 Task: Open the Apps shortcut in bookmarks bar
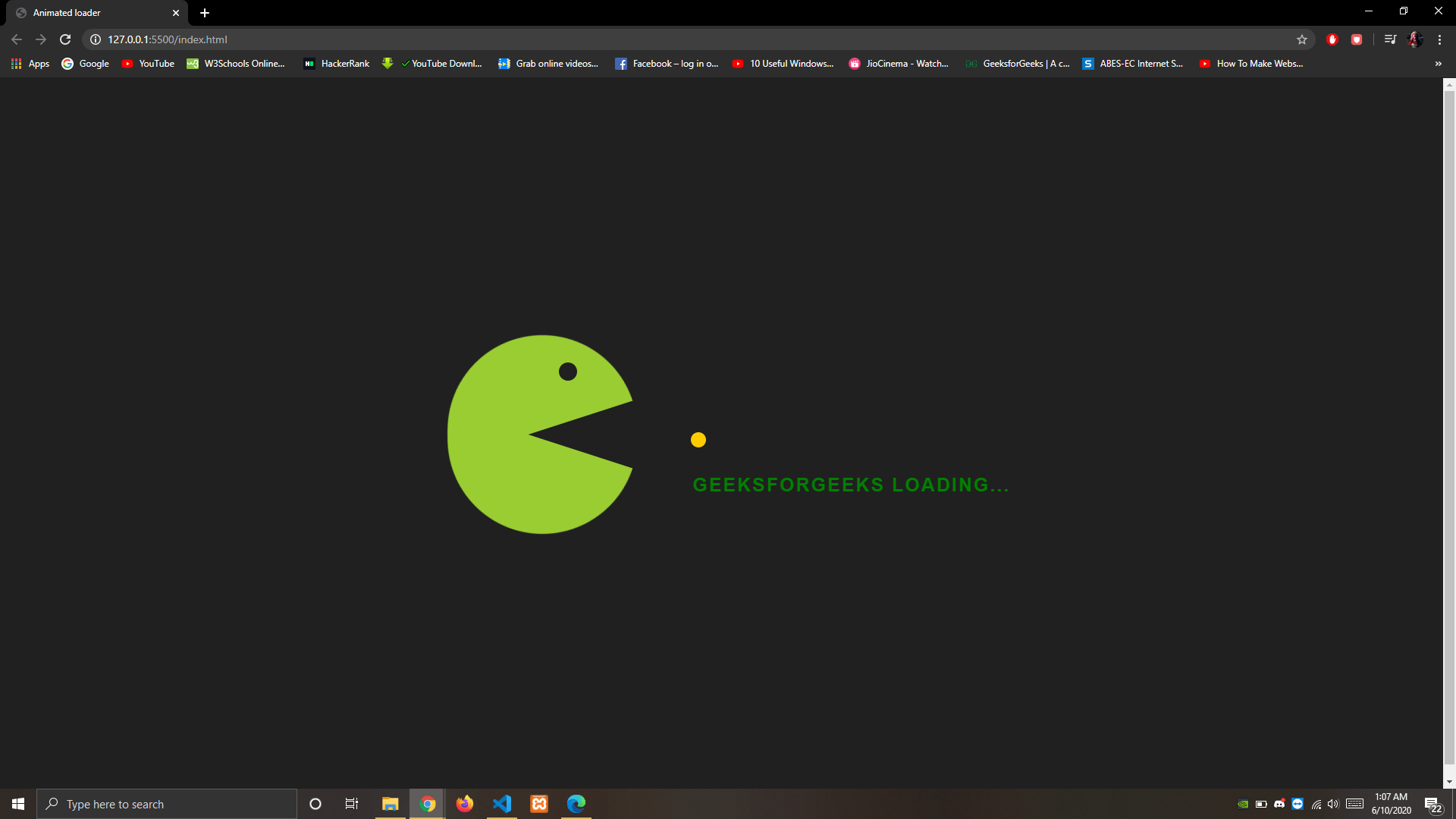30,64
